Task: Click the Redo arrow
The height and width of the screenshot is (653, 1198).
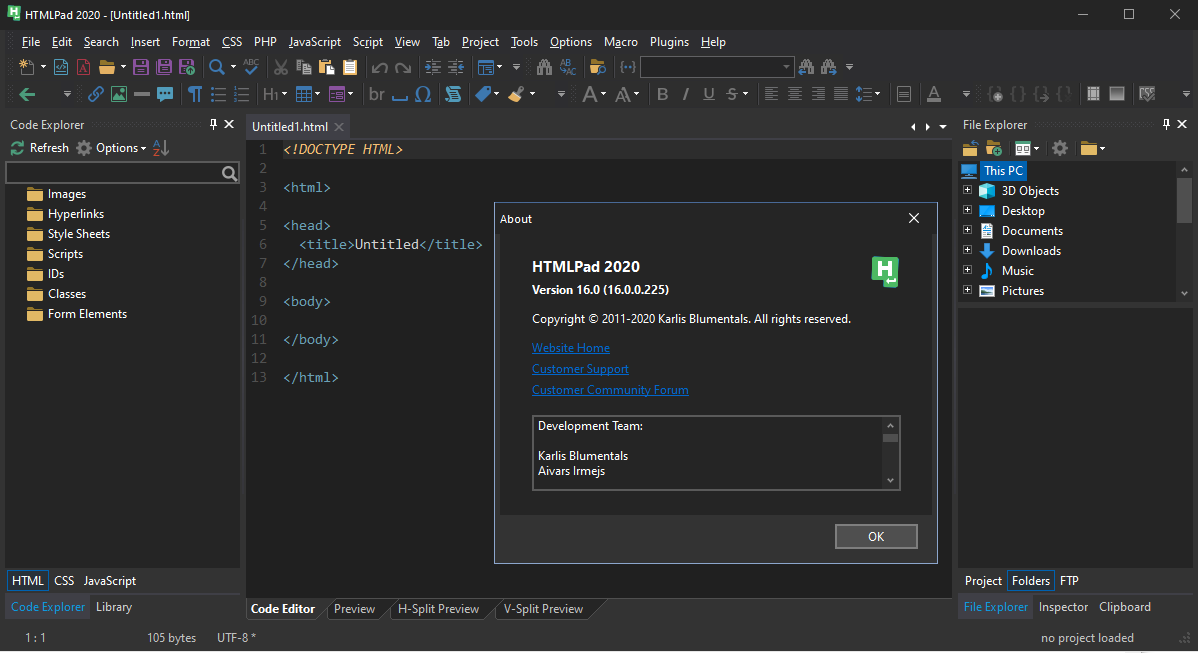Action: point(403,67)
